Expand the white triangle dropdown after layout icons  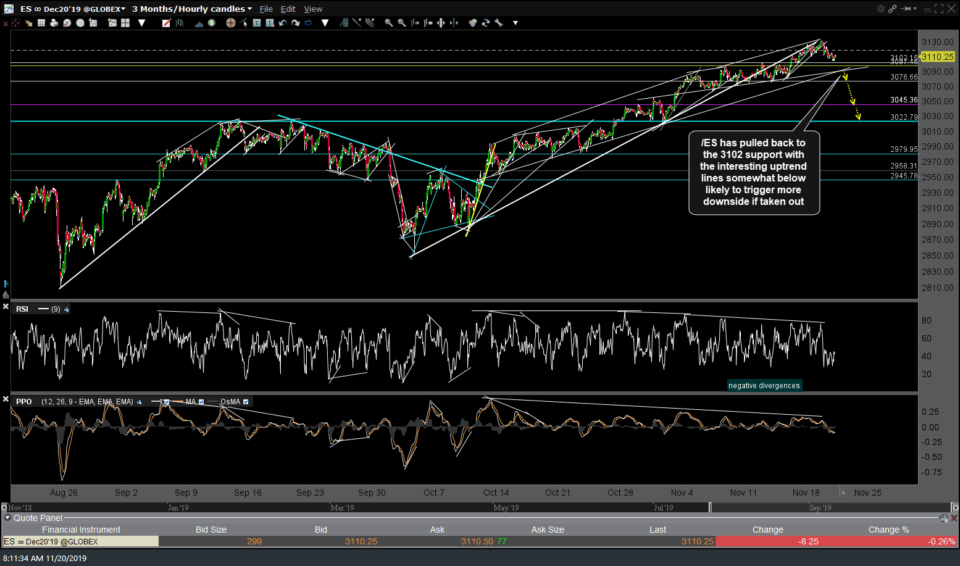[x=142, y=23]
